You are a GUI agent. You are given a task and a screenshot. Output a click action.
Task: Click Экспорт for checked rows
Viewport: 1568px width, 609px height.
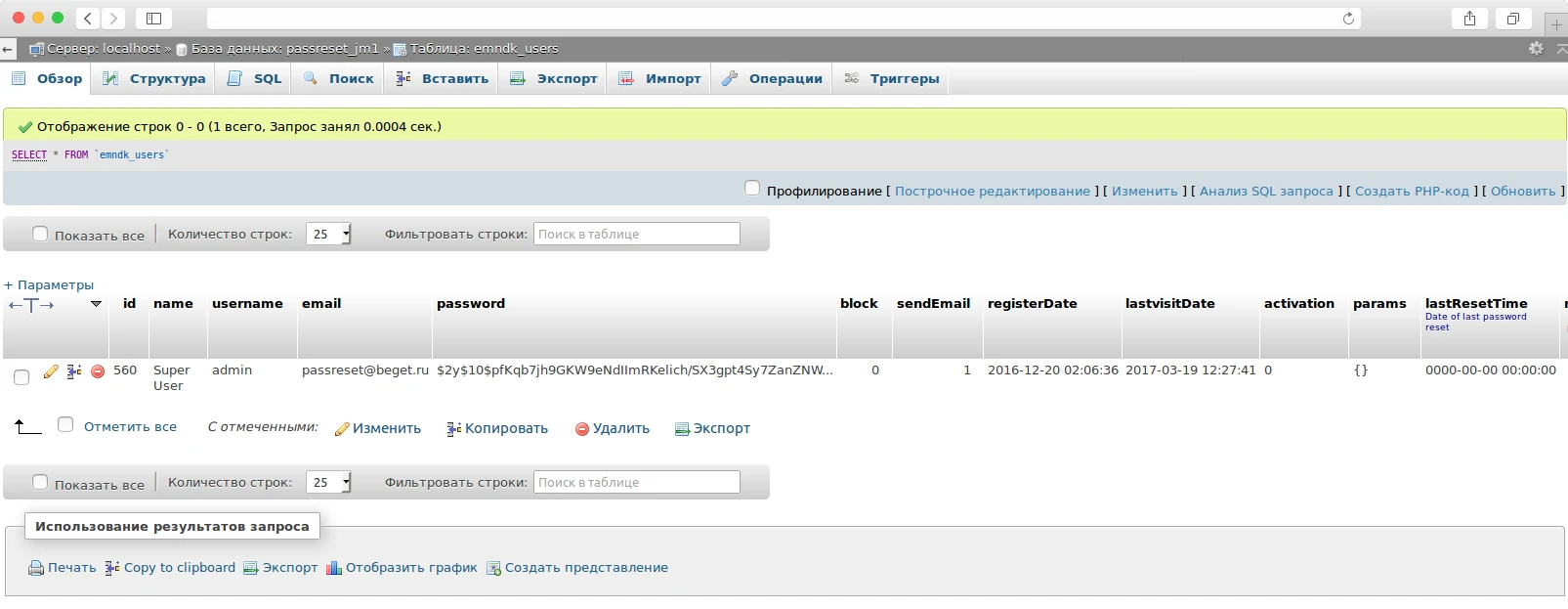point(713,428)
